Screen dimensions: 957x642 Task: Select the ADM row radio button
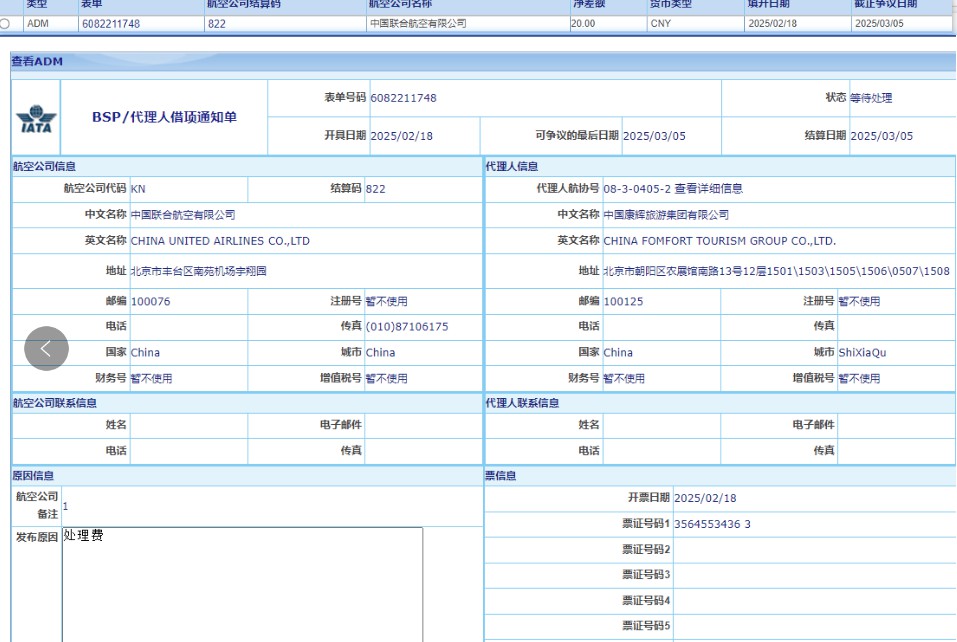tap(6, 23)
